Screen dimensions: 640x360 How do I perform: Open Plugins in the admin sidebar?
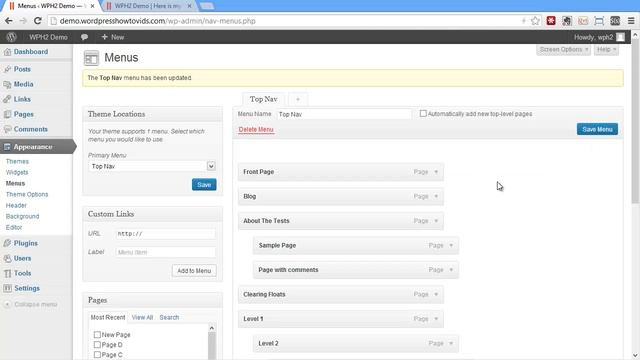pos(25,243)
